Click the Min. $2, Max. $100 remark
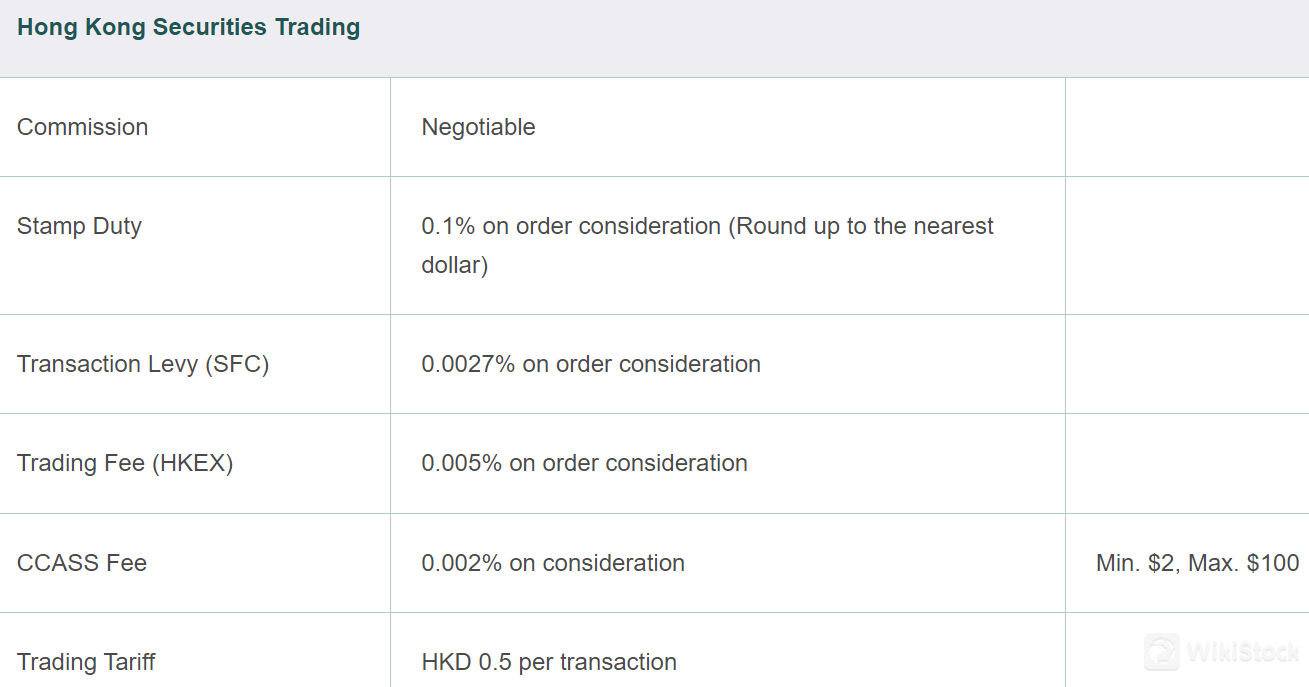Viewport: 1309px width, 687px height. point(1198,563)
